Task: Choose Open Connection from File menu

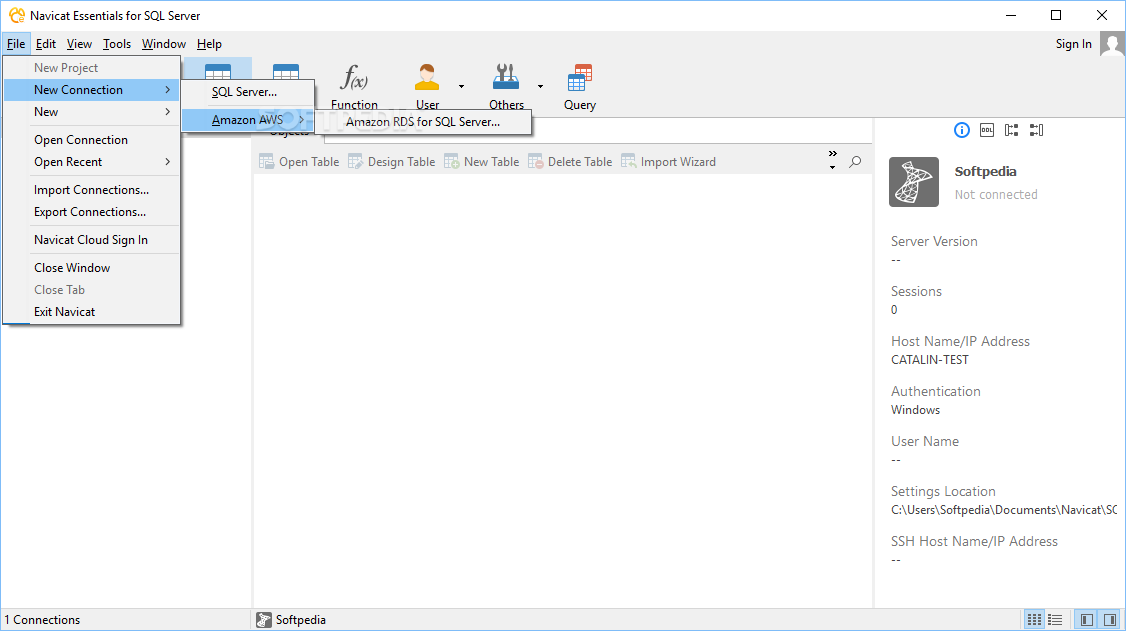Action: pos(91,140)
